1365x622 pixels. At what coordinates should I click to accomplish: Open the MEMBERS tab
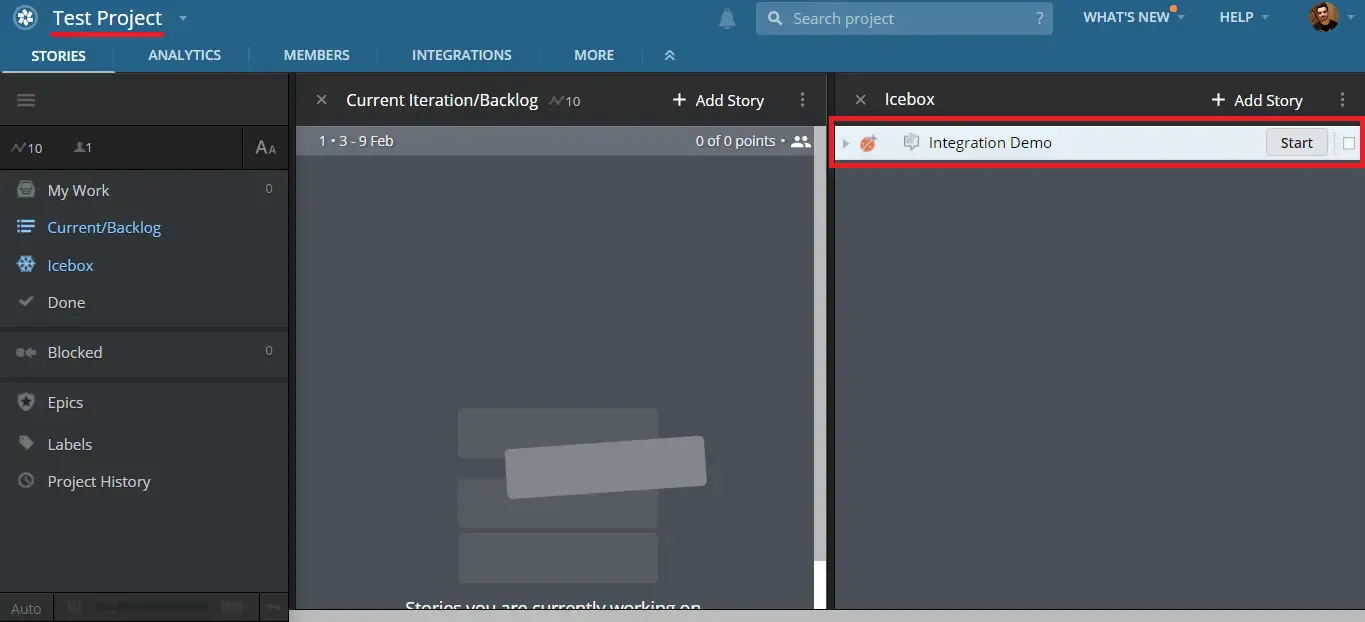click(x=316, y=55)
